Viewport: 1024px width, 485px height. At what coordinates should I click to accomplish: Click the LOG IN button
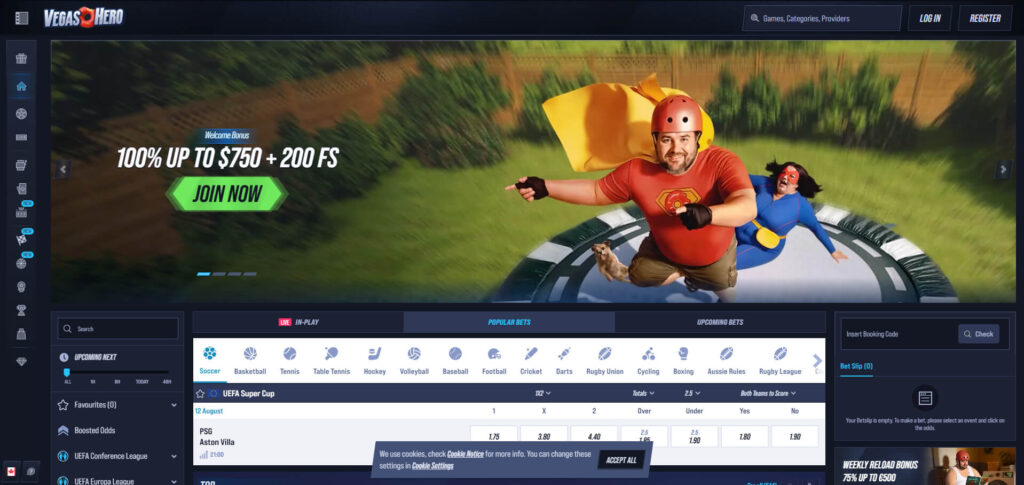click(929, 18)
